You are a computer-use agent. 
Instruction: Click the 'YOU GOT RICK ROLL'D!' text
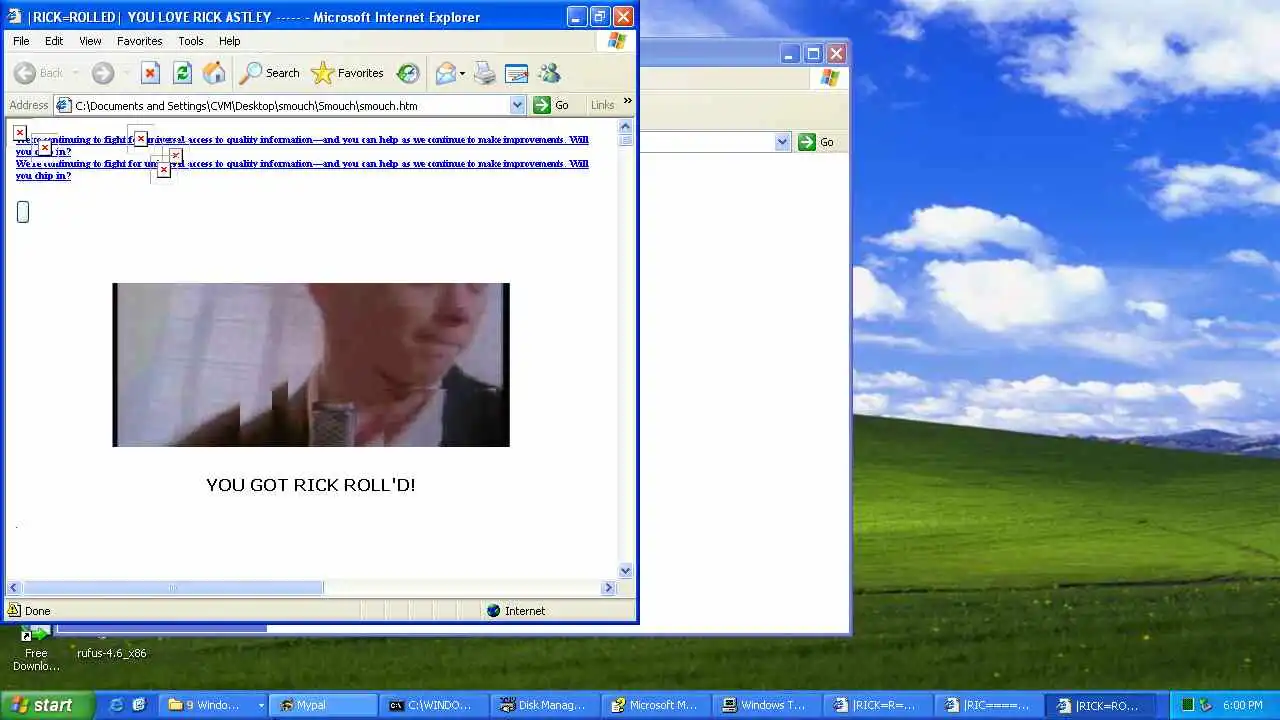[x=311, y=485]
